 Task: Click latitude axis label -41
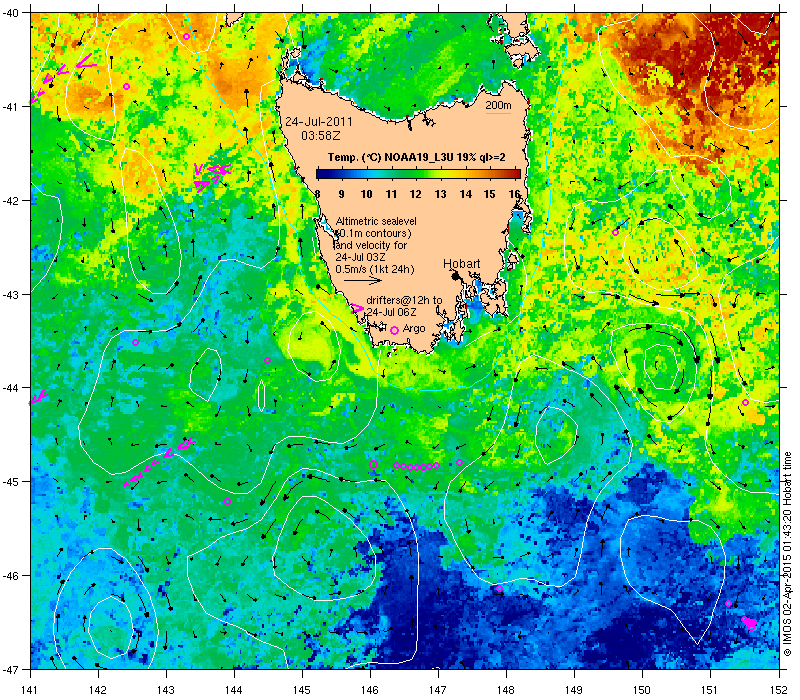pos(13,107)
